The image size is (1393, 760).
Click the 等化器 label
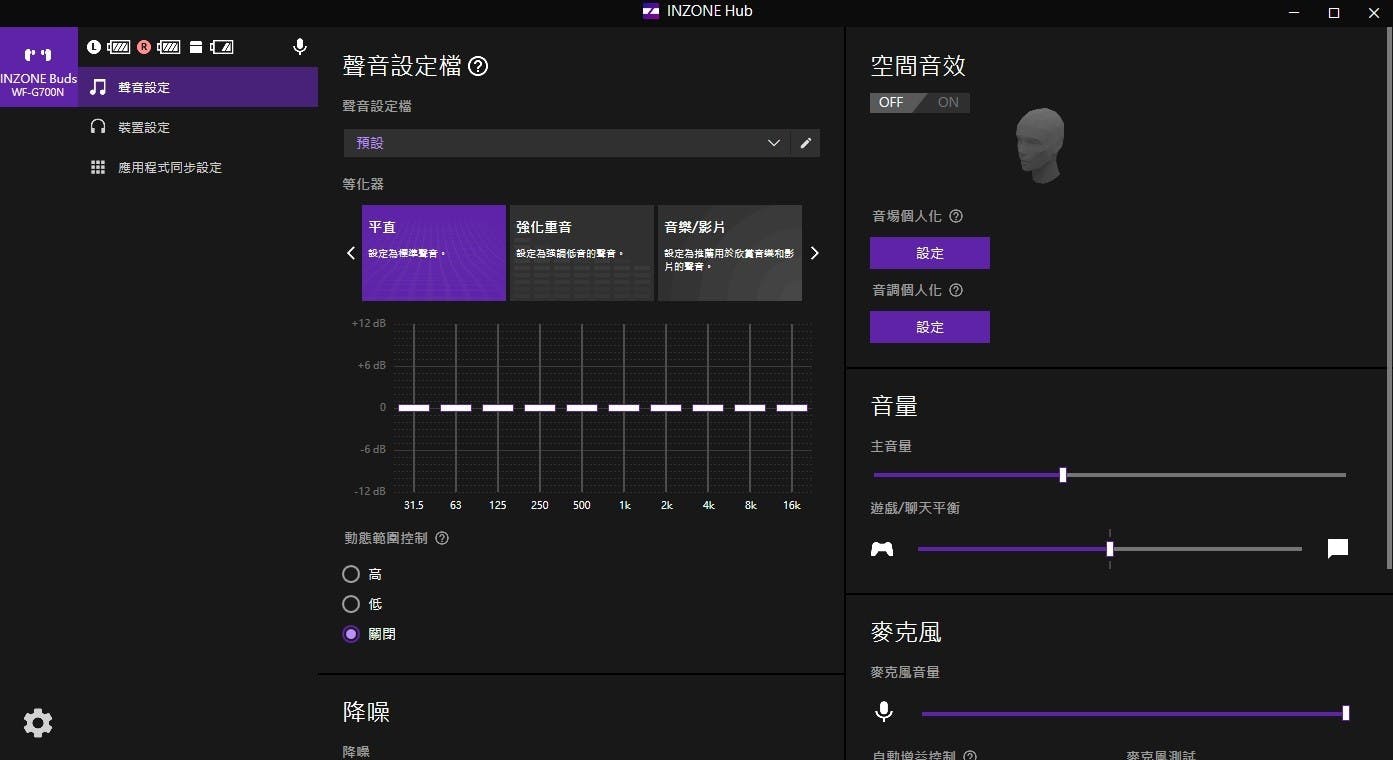[x=363, y=184]
